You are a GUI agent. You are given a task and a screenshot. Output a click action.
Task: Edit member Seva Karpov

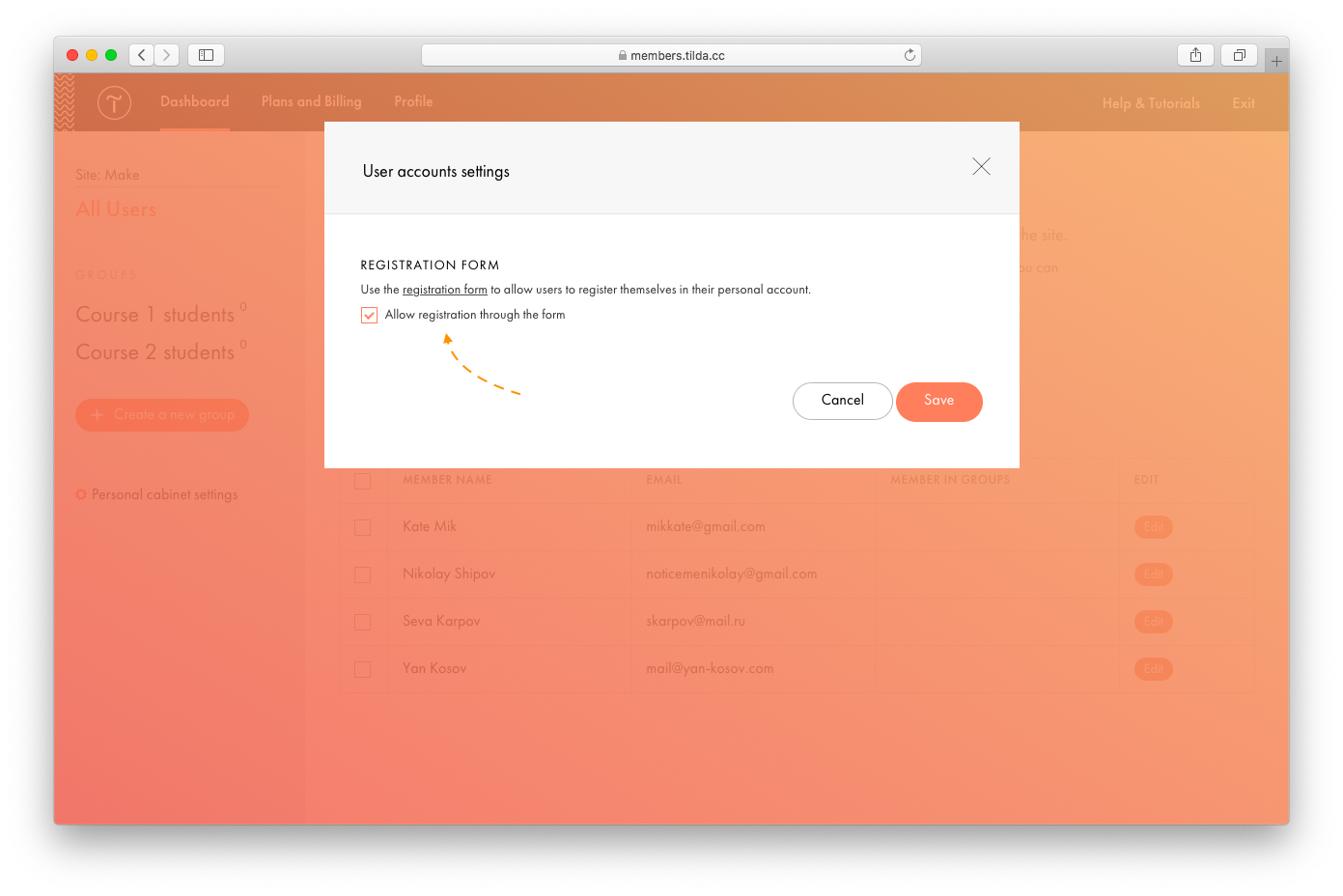tap(1154, 622)
